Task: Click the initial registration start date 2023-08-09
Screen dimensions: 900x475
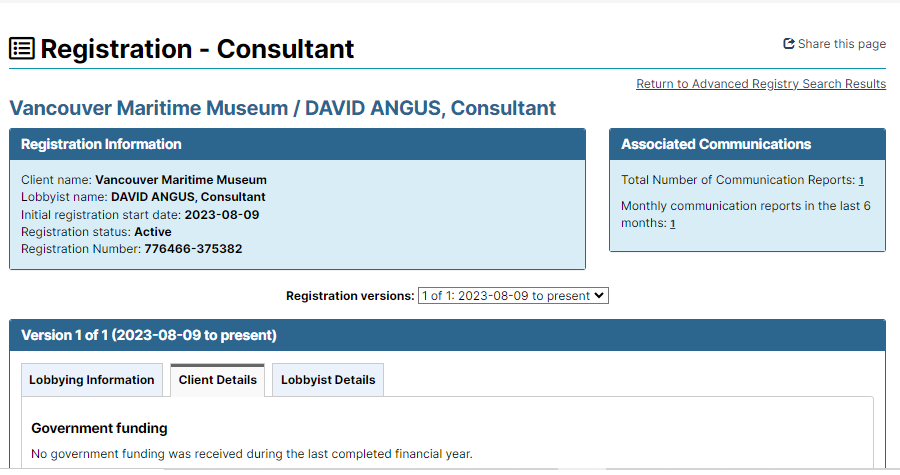Action: point(222,215)
